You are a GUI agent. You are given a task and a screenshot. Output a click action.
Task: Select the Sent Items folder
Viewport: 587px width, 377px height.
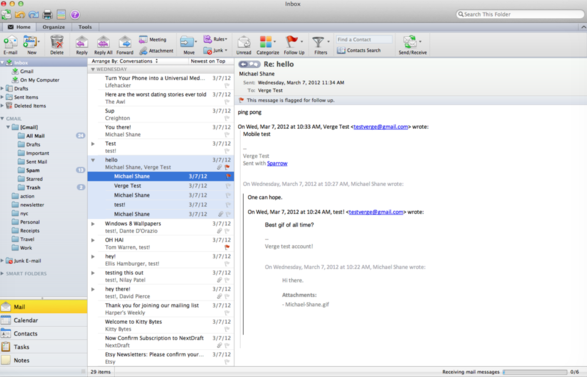tap(26, 97)
